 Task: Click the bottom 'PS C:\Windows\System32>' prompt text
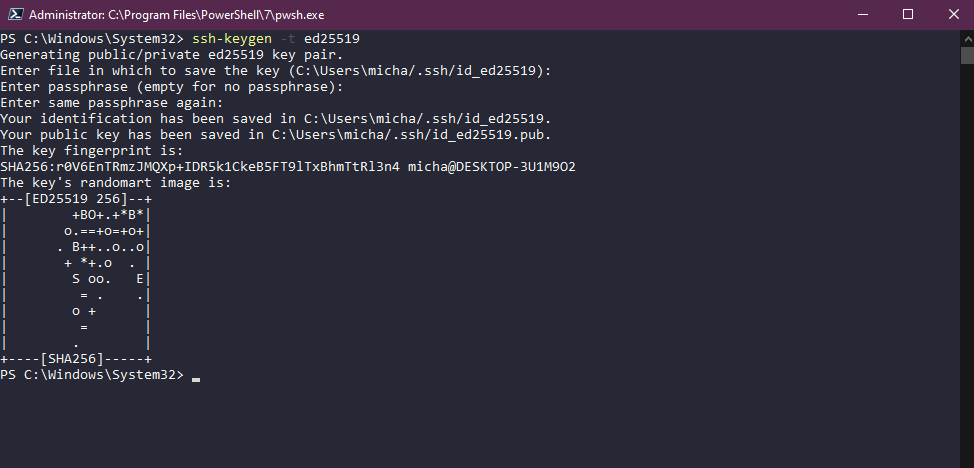(92, 374)
